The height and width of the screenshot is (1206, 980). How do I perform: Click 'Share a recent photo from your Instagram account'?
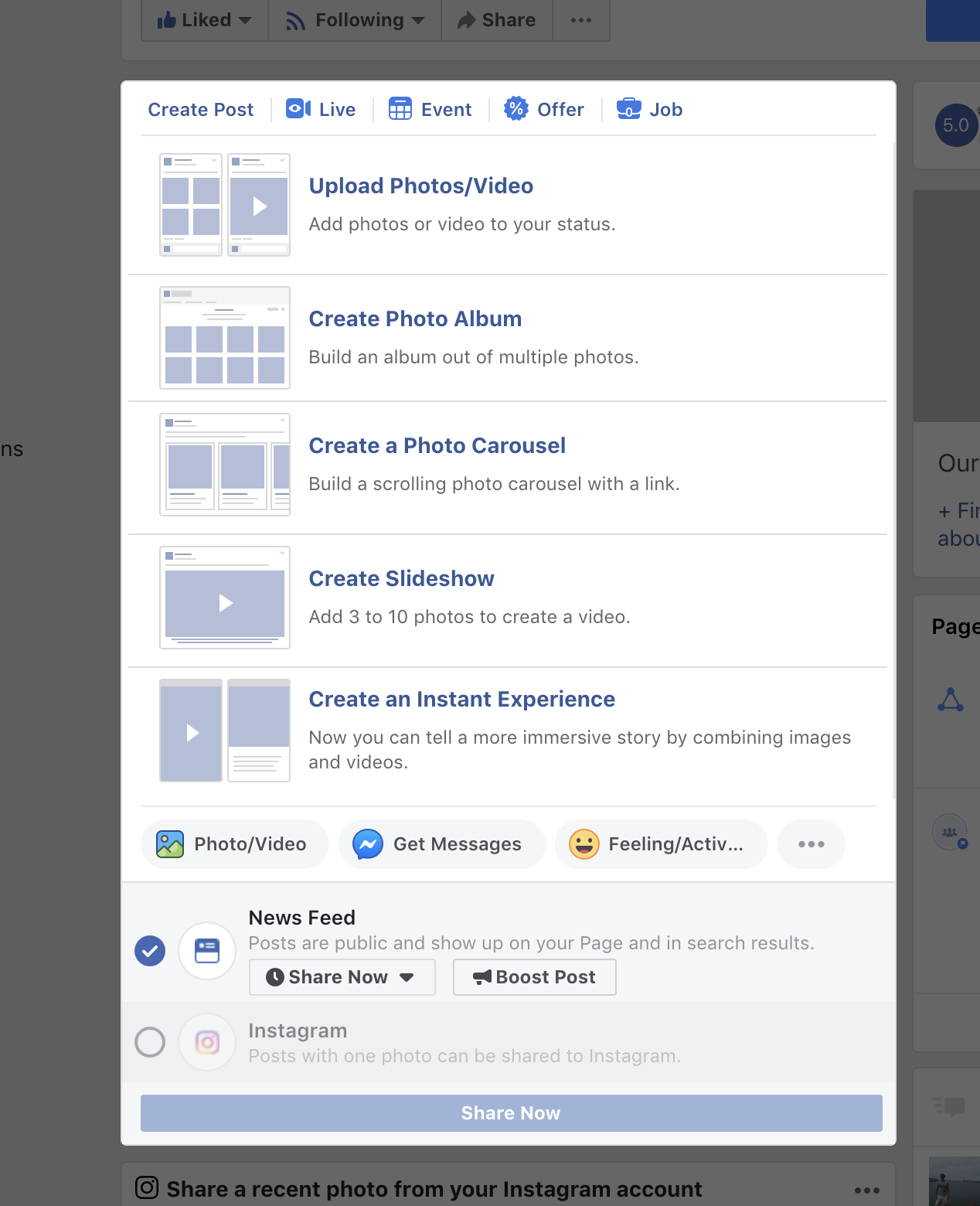point(434,1189)
